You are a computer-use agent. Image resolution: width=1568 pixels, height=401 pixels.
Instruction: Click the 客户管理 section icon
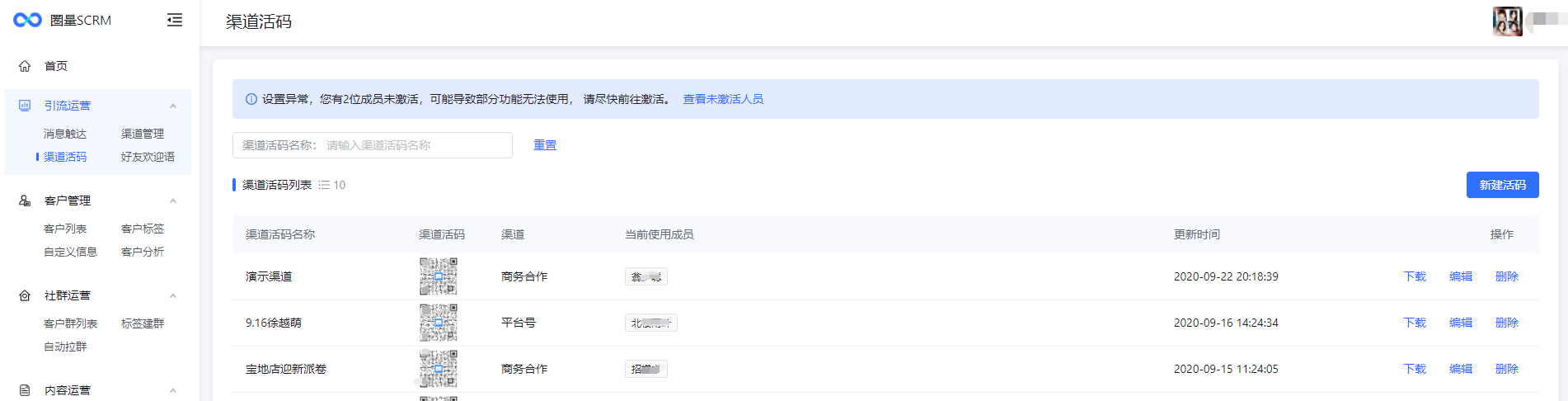25,200
